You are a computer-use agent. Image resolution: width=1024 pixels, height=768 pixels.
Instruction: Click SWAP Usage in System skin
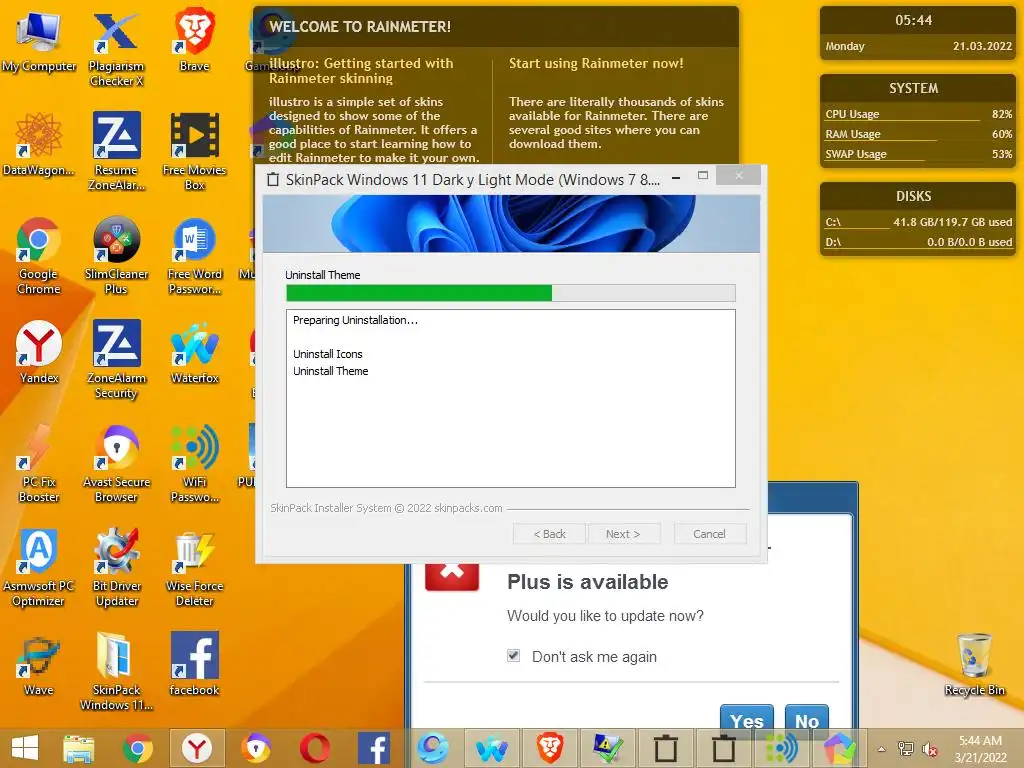pos(918,155)
